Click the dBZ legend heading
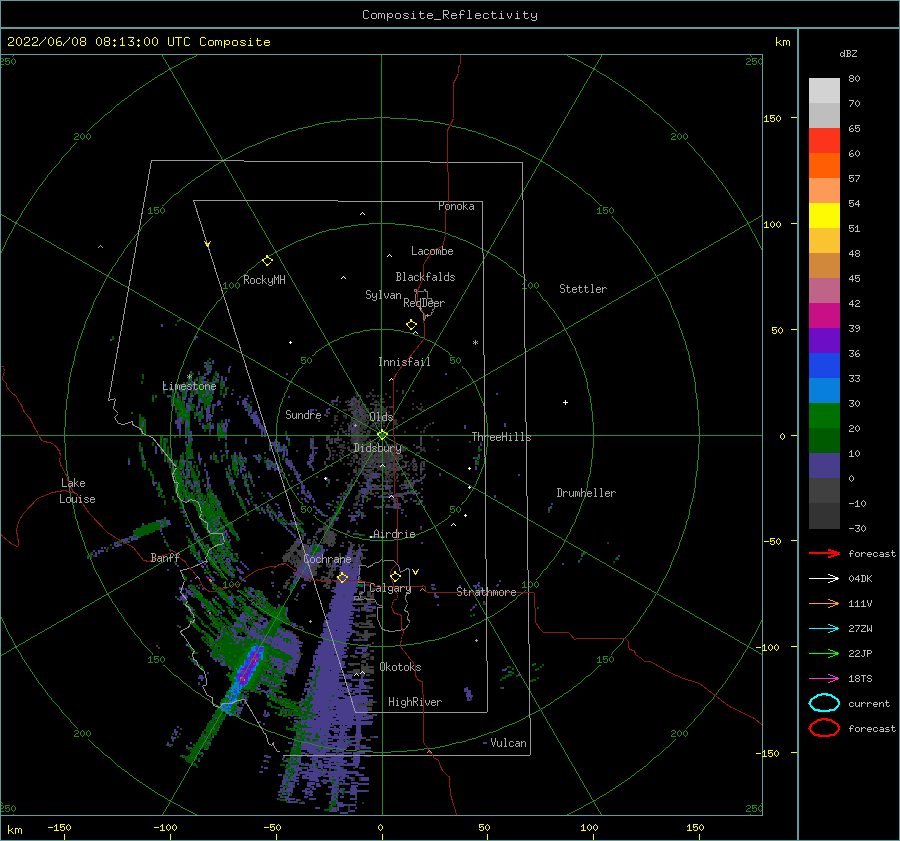This screenshot has width=900, height=841. 848,53
